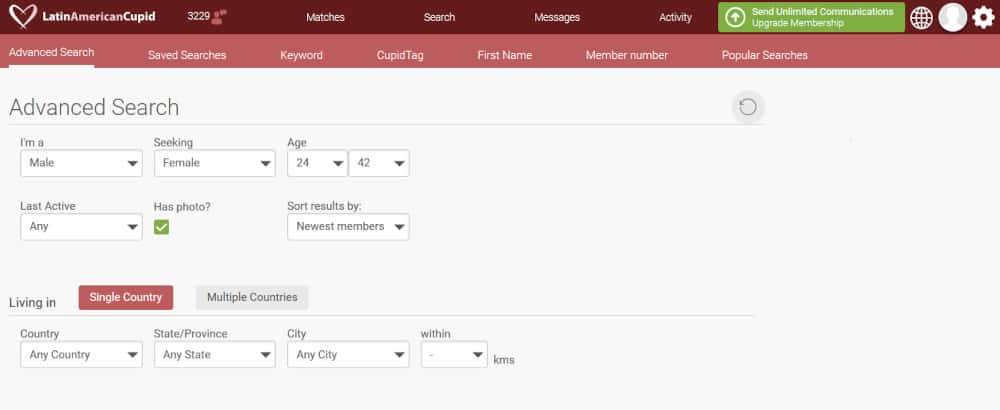This screenshot has height=410, width=1000.
Task: Open Messages in top navigation
Action: pos(557,18)
